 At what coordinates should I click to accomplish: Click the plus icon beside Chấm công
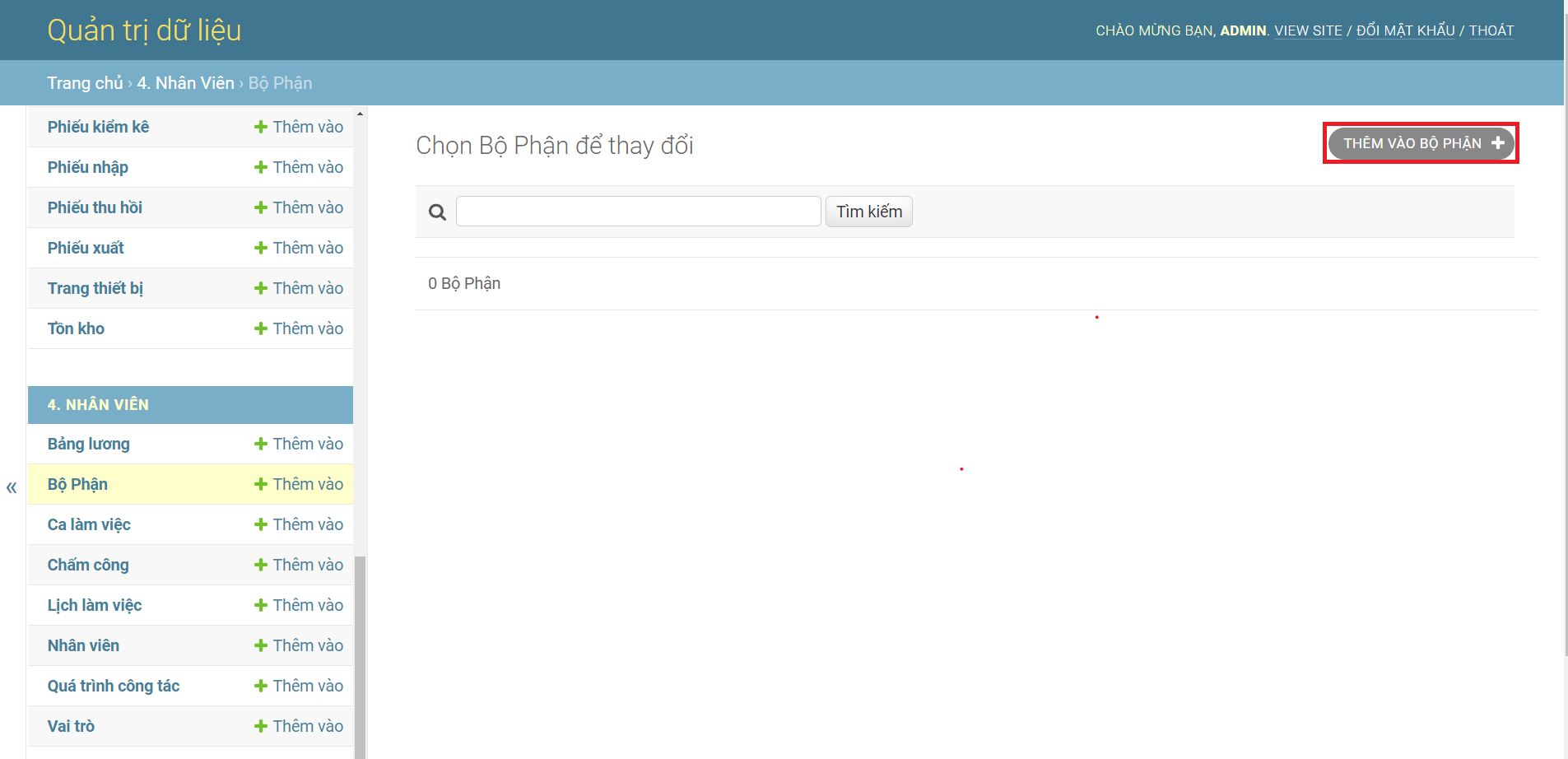(260, 565)
